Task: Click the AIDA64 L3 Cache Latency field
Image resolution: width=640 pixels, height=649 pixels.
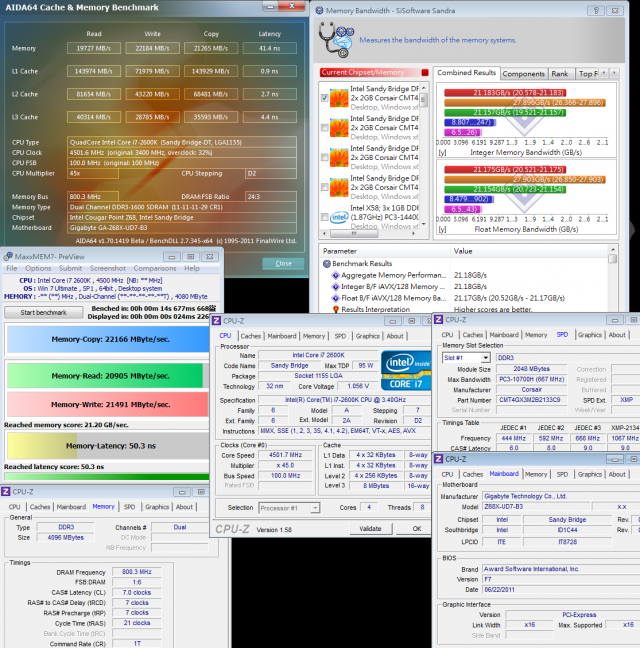Action: [x=269, y=117]
